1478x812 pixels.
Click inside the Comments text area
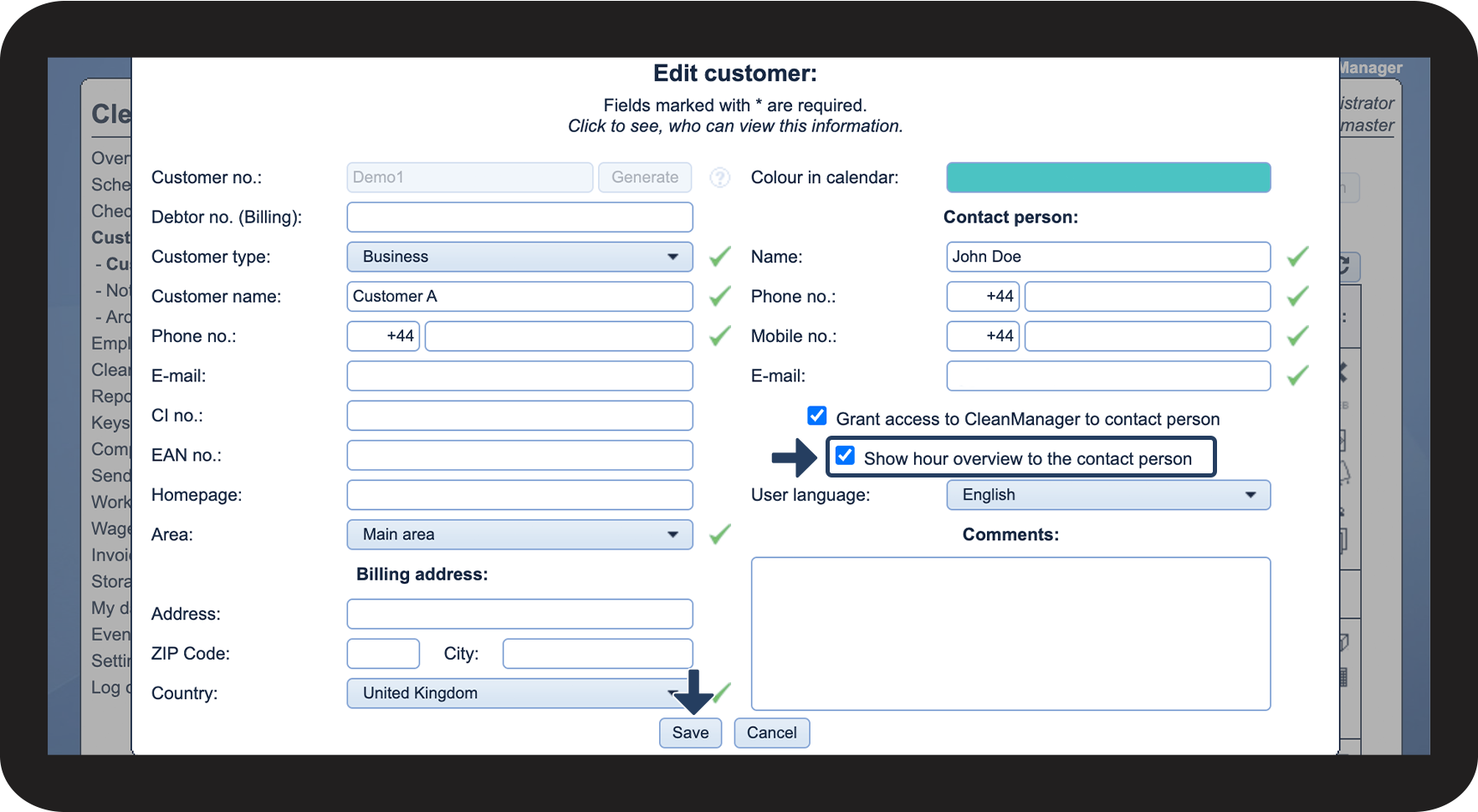coord(1010,634)
